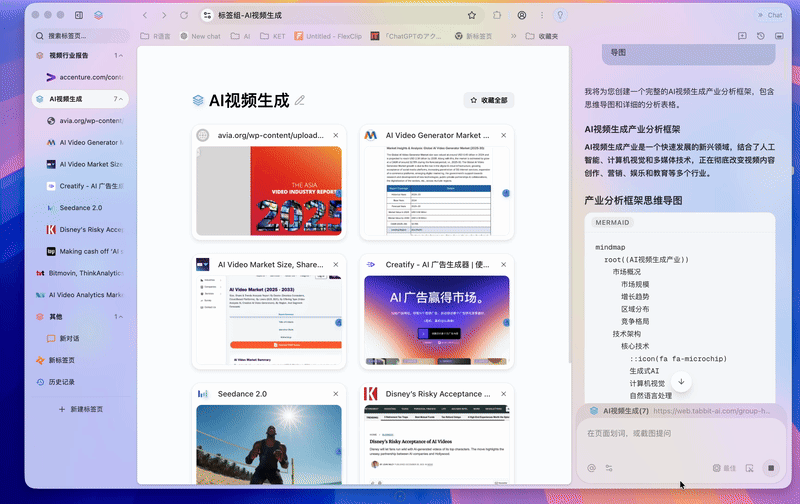This screenshot has width=800, height=504.
Task: Open the three-dot browser menu
Action: tap(542, 15)
